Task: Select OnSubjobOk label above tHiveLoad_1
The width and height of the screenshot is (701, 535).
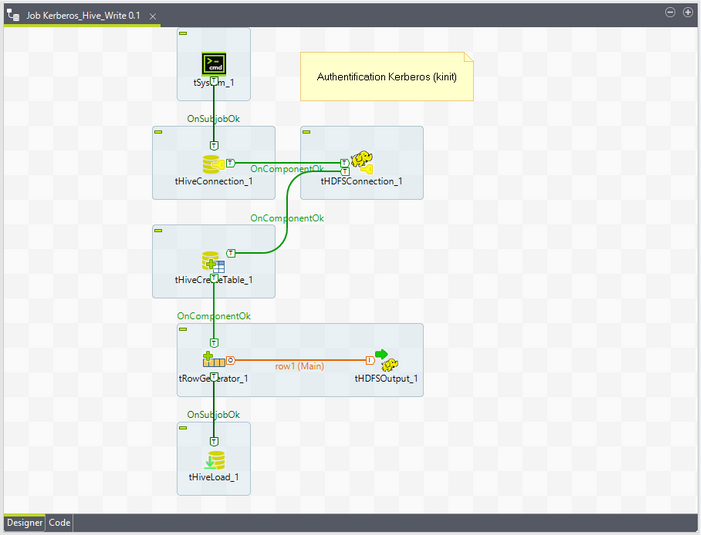Action: tap(213, 415)
